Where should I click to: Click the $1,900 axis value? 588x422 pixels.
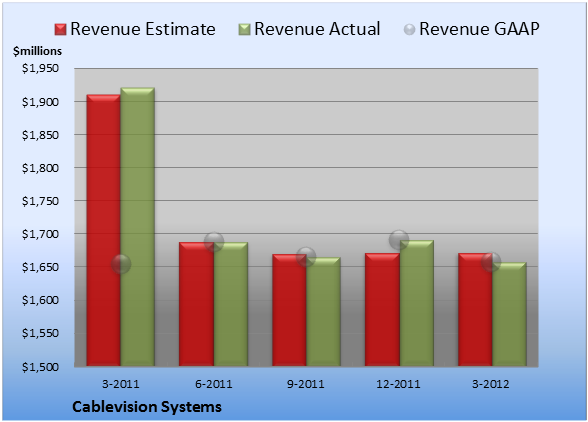coord(40,102)
